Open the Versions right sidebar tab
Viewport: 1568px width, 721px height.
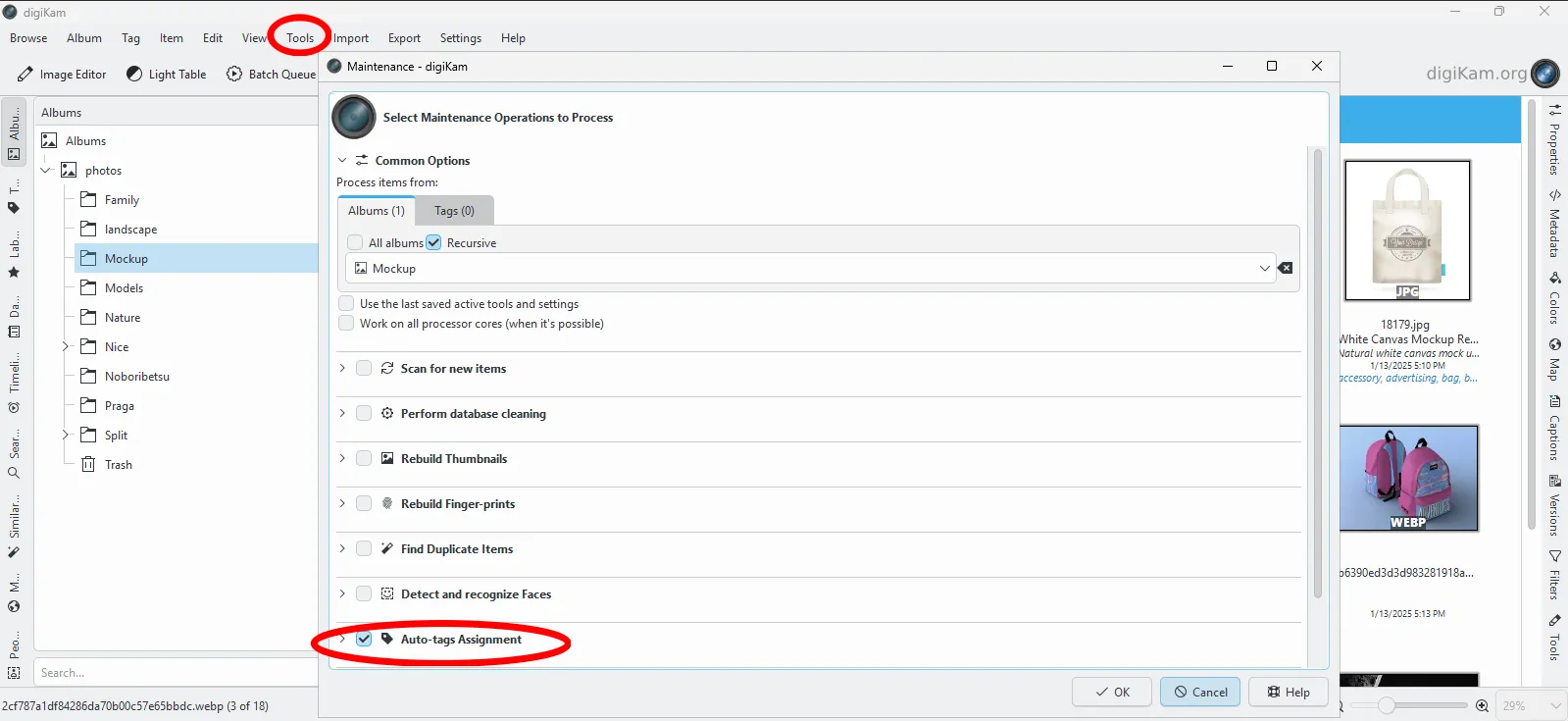1554,505
